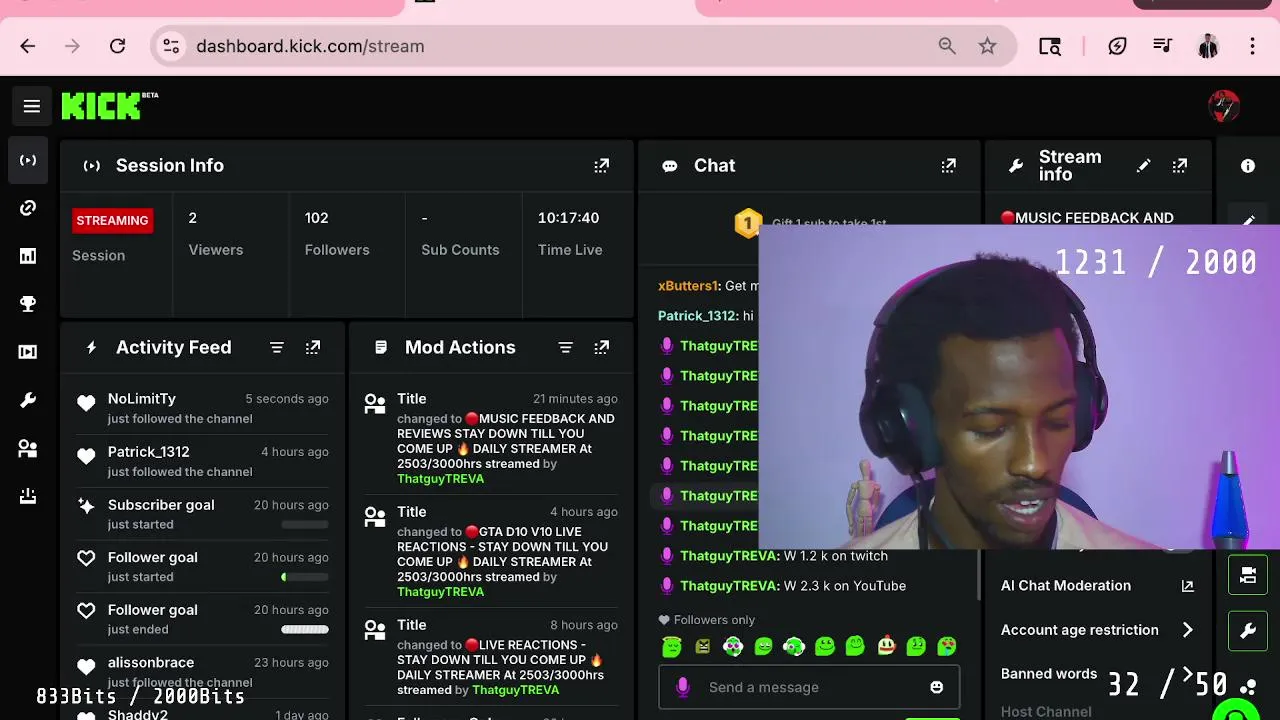Pop out the Mod Actions panel

[601, 347]
